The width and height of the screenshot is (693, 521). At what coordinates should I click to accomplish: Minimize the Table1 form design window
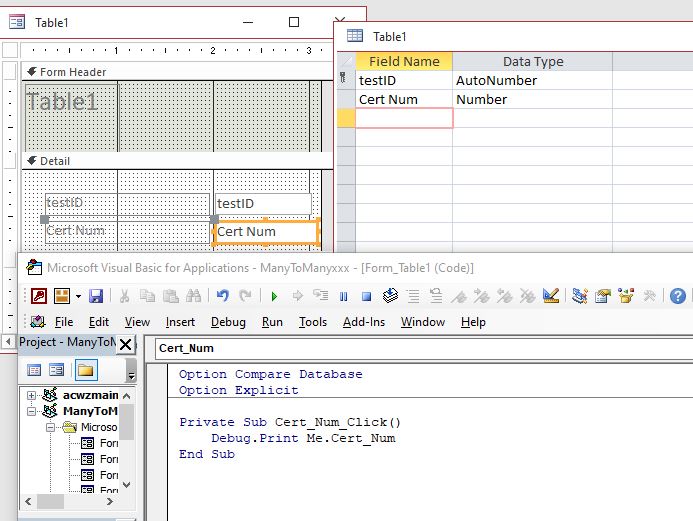248,22
